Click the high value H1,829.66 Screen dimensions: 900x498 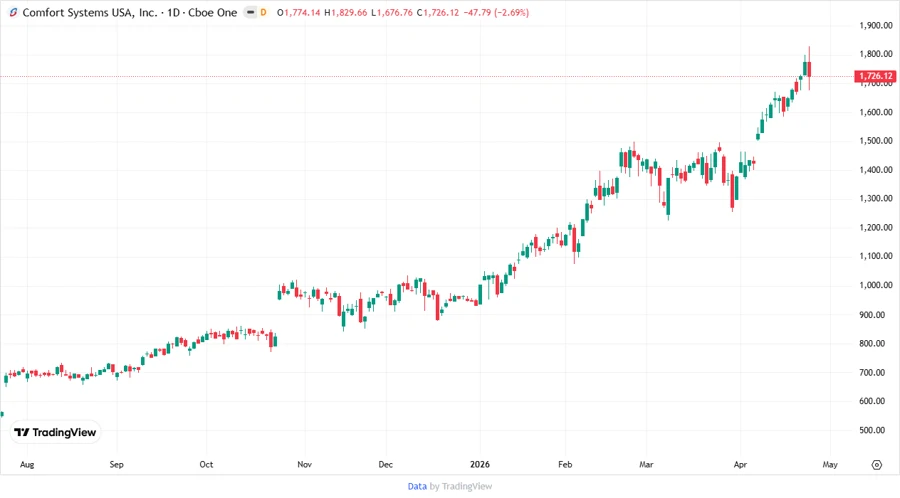tap(346, 12)
